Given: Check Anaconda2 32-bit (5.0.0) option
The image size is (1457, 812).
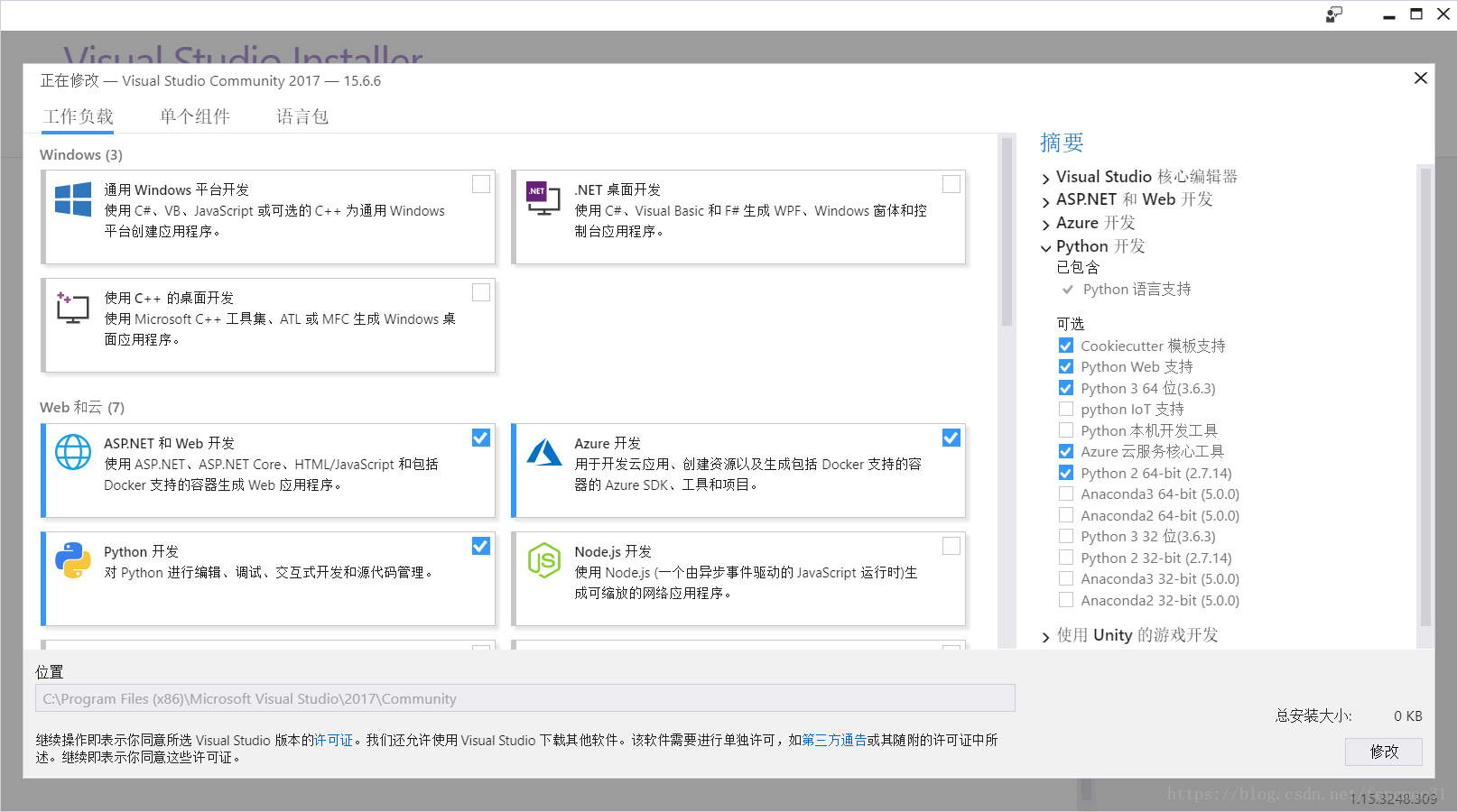Looking at the screenshot, I should point(1066,600).
